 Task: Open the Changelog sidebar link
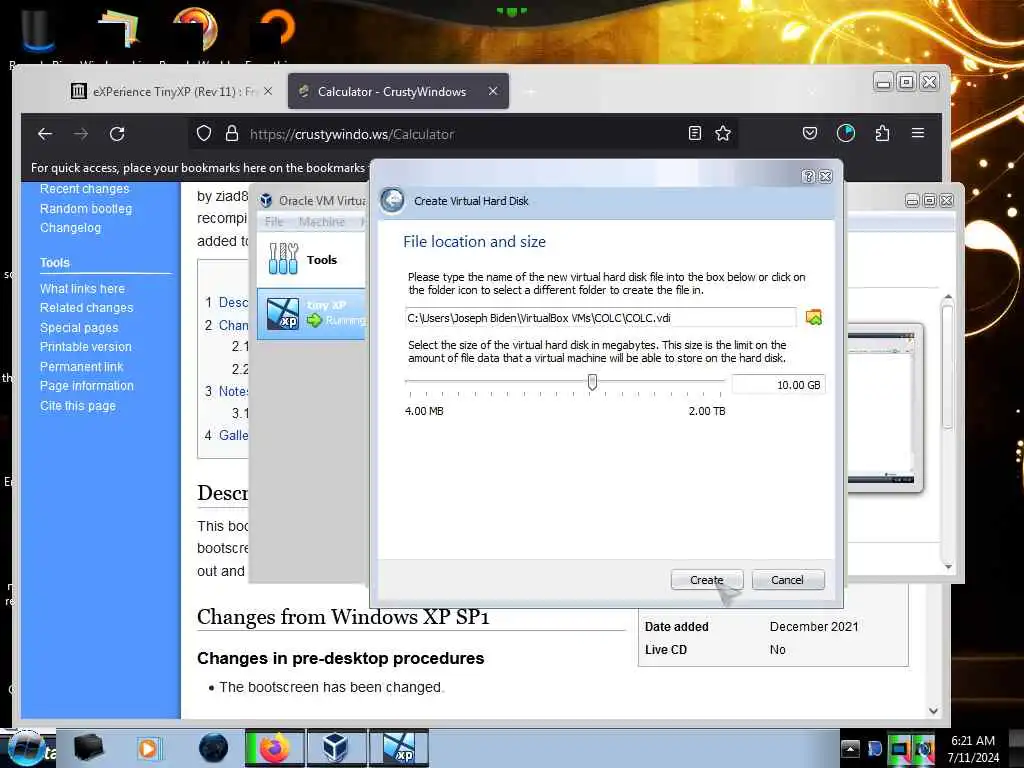pyautogui.click(x=71, y=228)
